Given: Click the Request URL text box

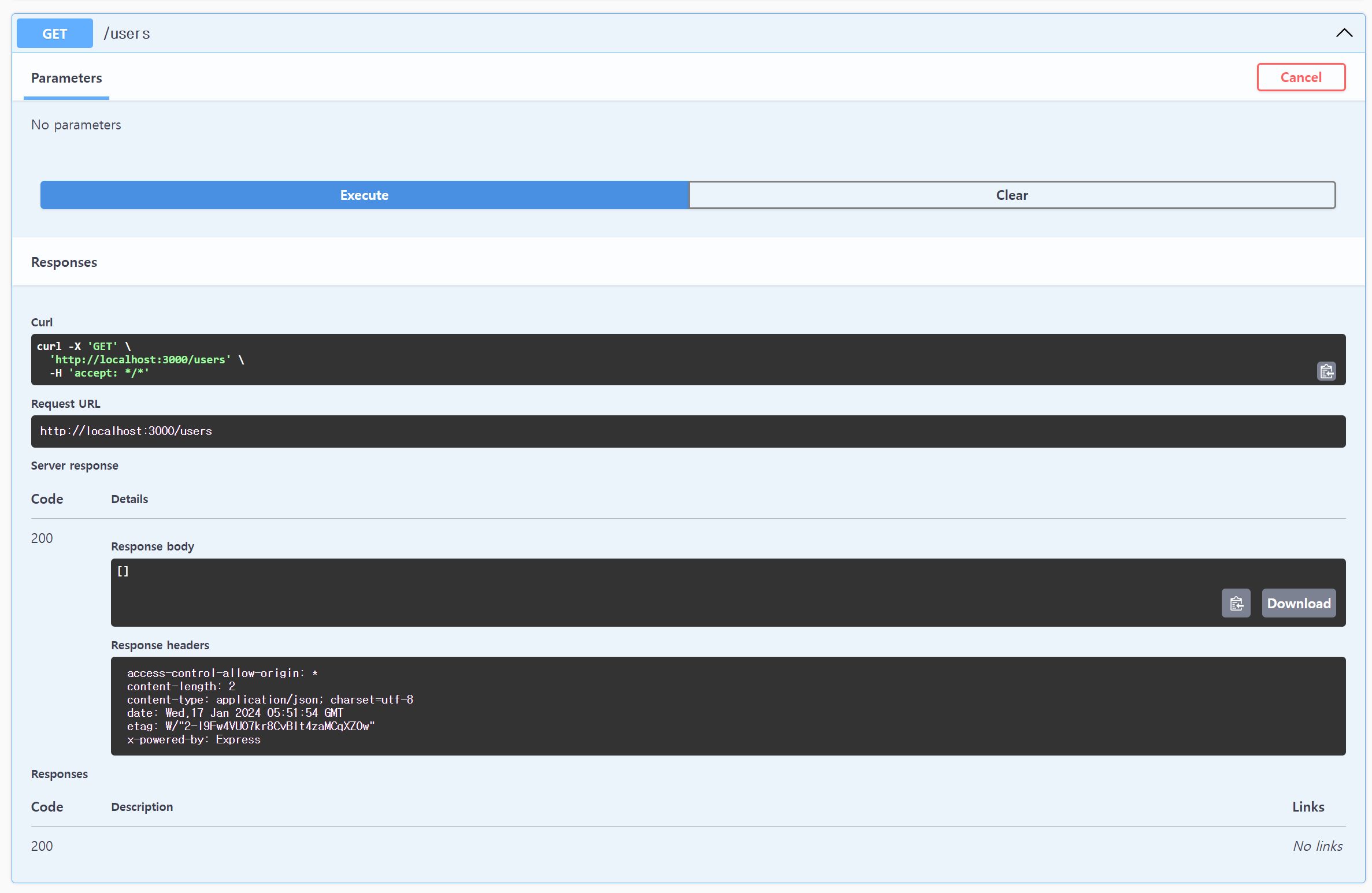Looking at the screenshot, I should pyautogui.click(x=688, y=431).
